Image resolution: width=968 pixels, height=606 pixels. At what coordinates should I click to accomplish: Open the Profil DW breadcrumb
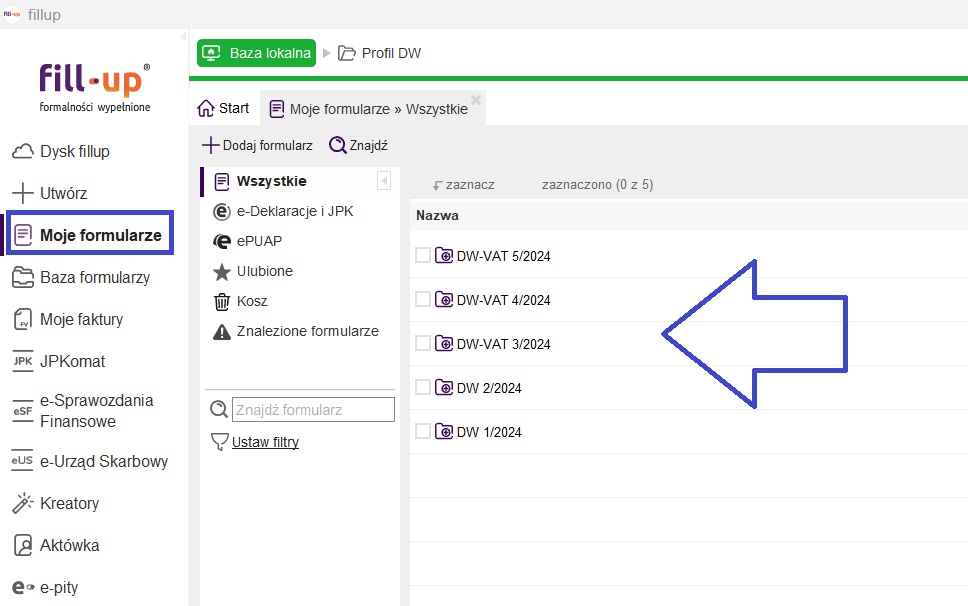380,53
